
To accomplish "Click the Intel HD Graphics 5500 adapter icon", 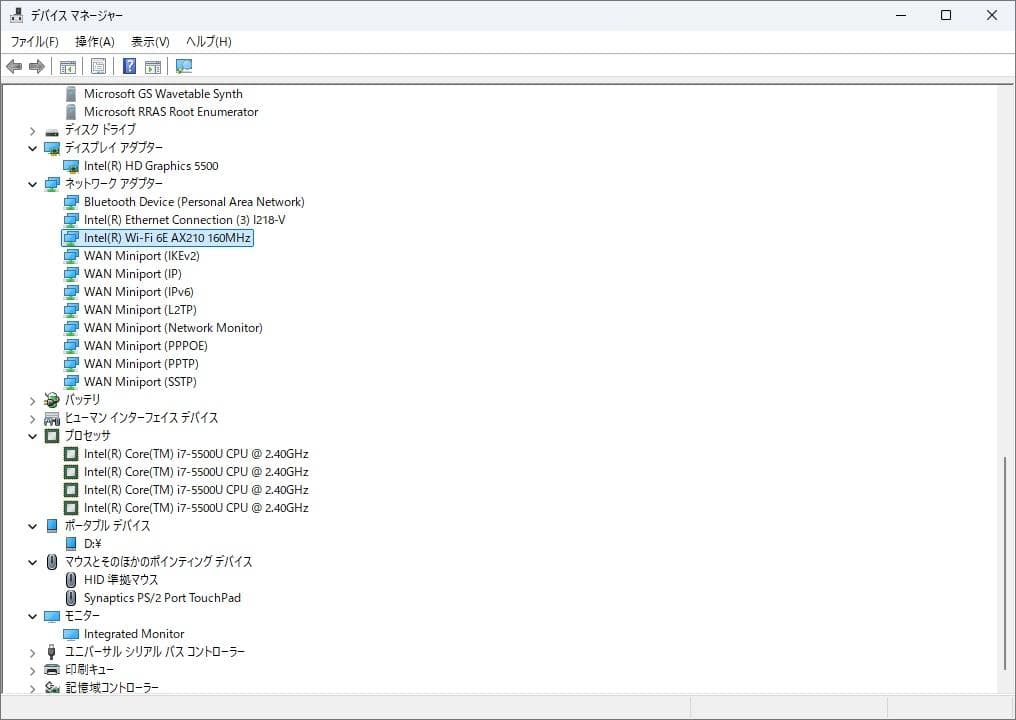I will [71, 167].
